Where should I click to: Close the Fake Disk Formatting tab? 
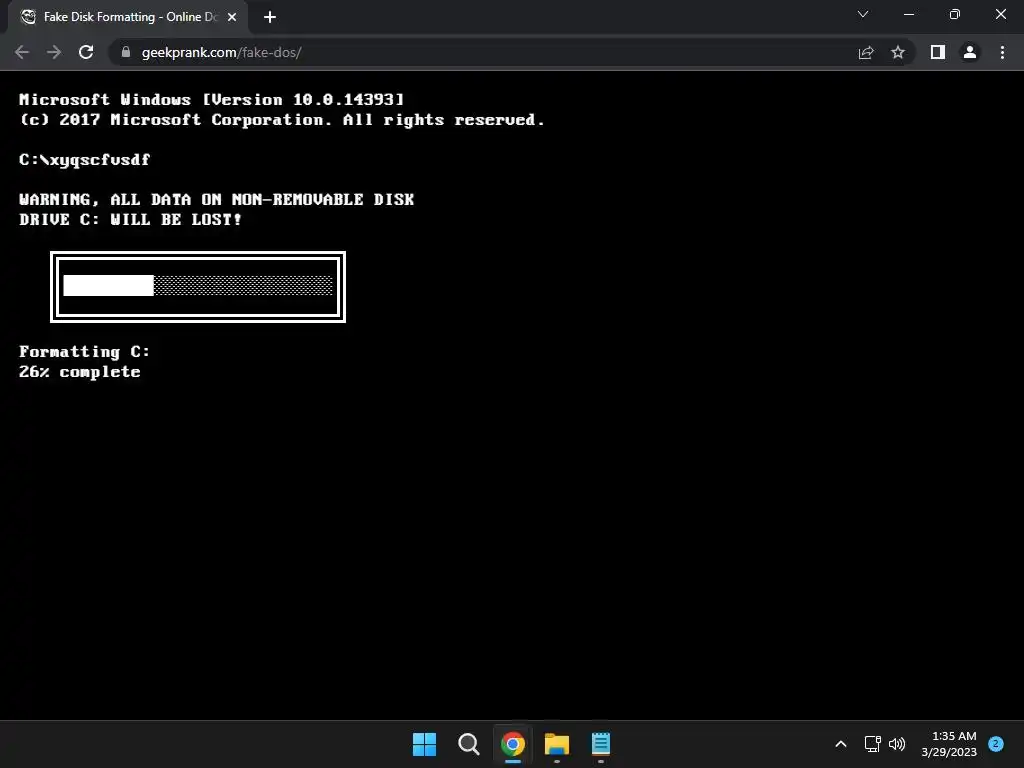[x=232, y=17]
